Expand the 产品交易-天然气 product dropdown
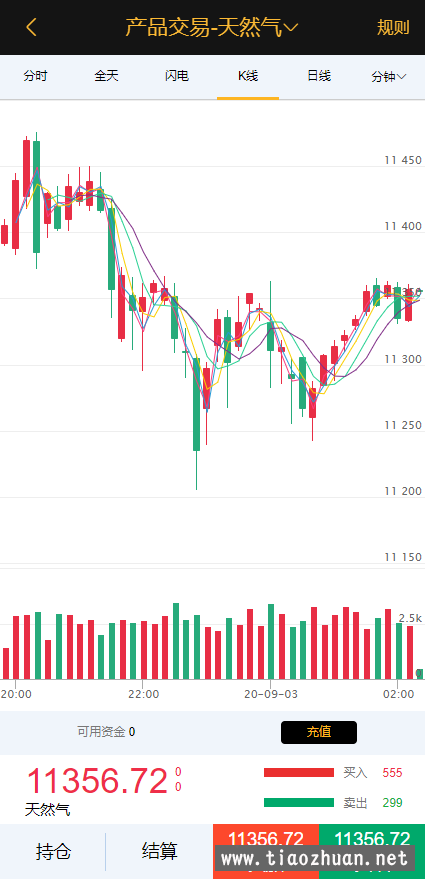The image size is (425, 879). coord(212,27)
